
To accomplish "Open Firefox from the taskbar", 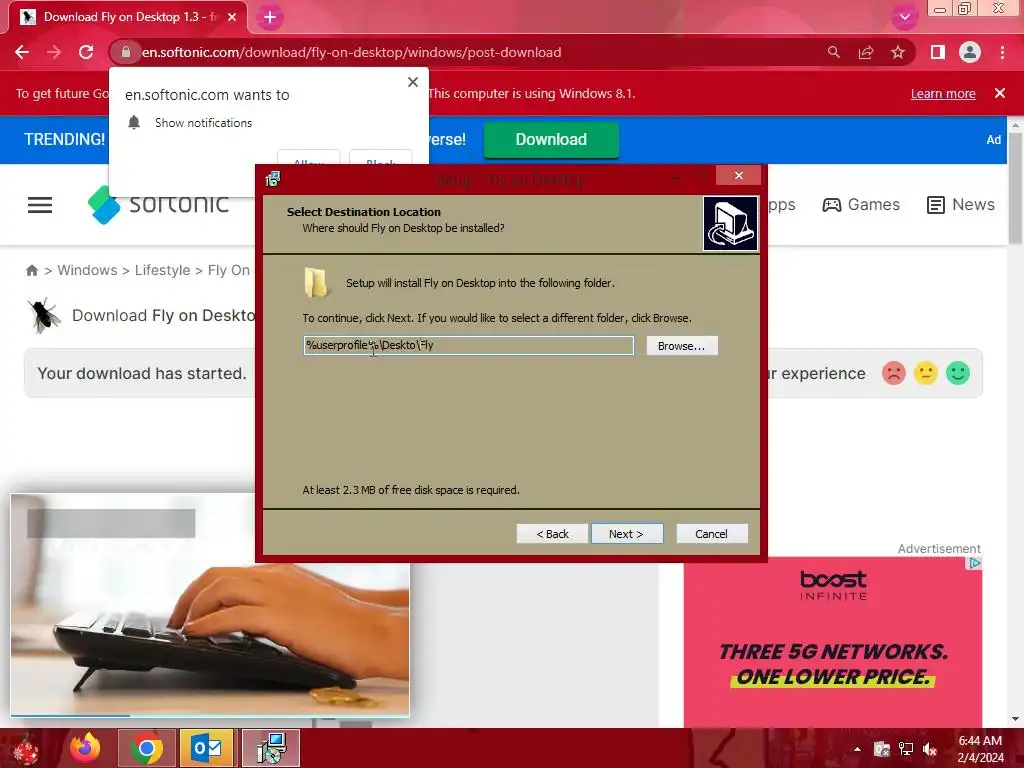I will coord(86,748).
